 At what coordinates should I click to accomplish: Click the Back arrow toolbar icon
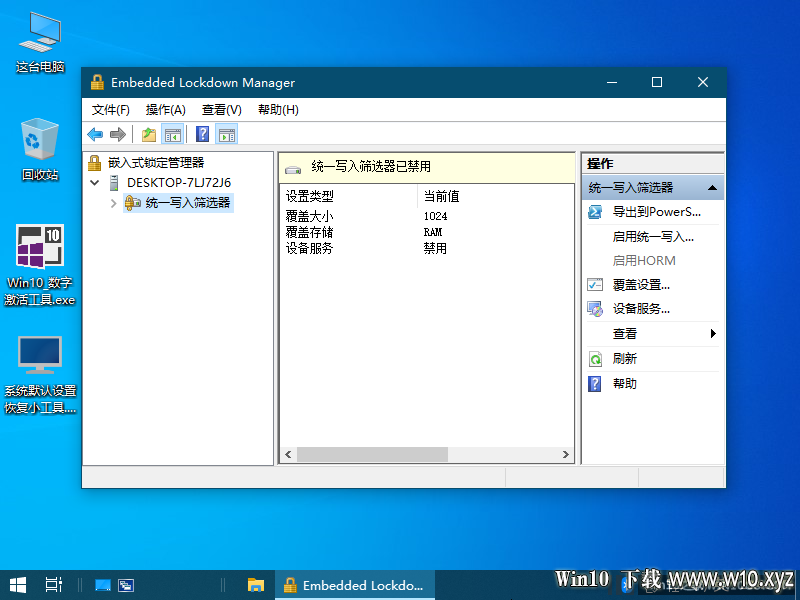(95, 135)
